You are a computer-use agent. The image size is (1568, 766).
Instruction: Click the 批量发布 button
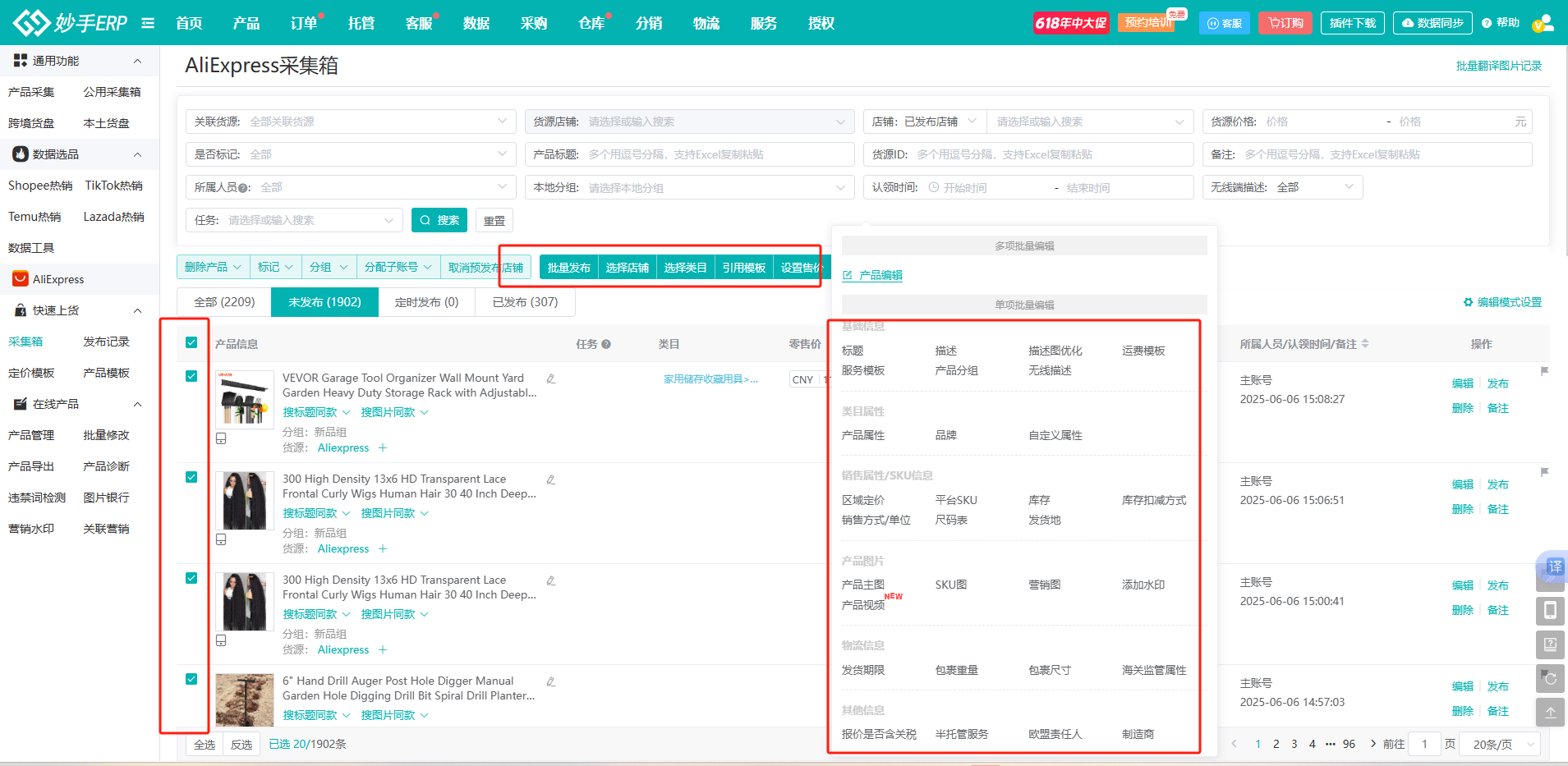(568, 268)
